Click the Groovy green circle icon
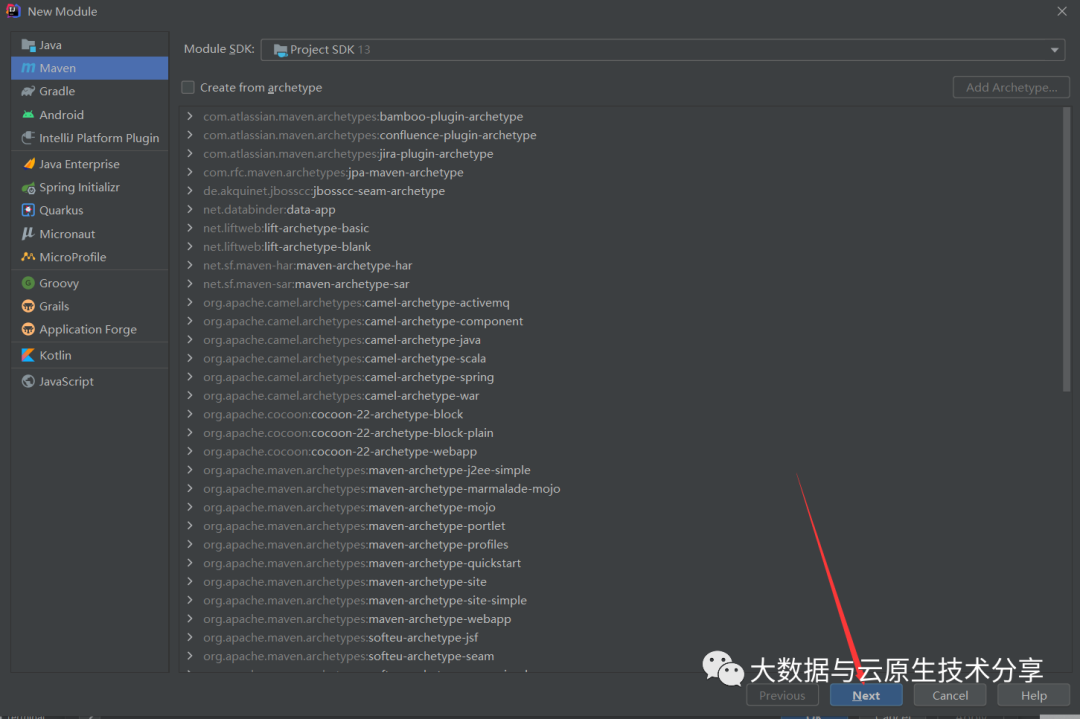1080x719 pixels. tap(28, 283)
